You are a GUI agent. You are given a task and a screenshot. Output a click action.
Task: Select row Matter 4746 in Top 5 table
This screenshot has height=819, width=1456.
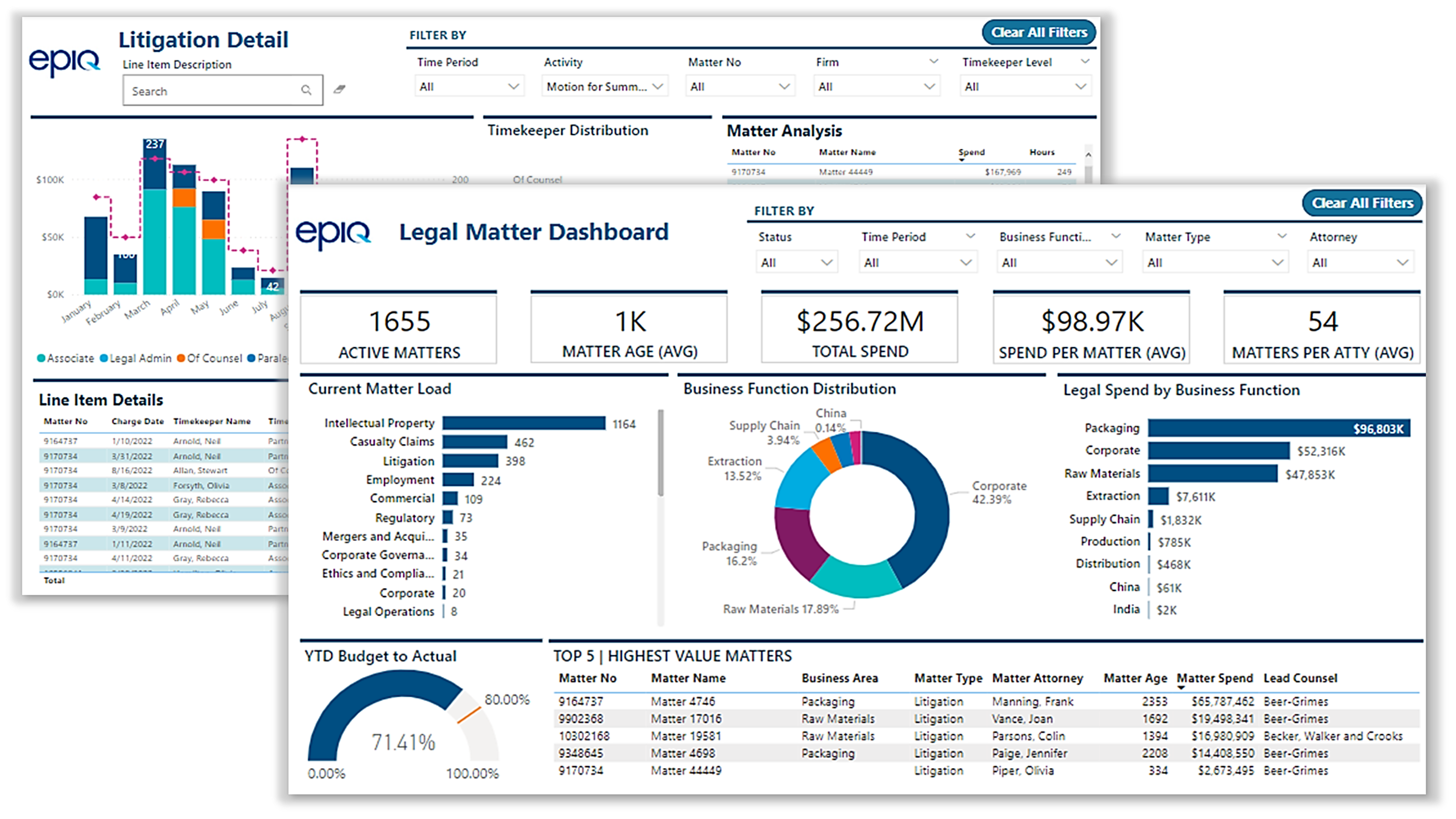986,702
